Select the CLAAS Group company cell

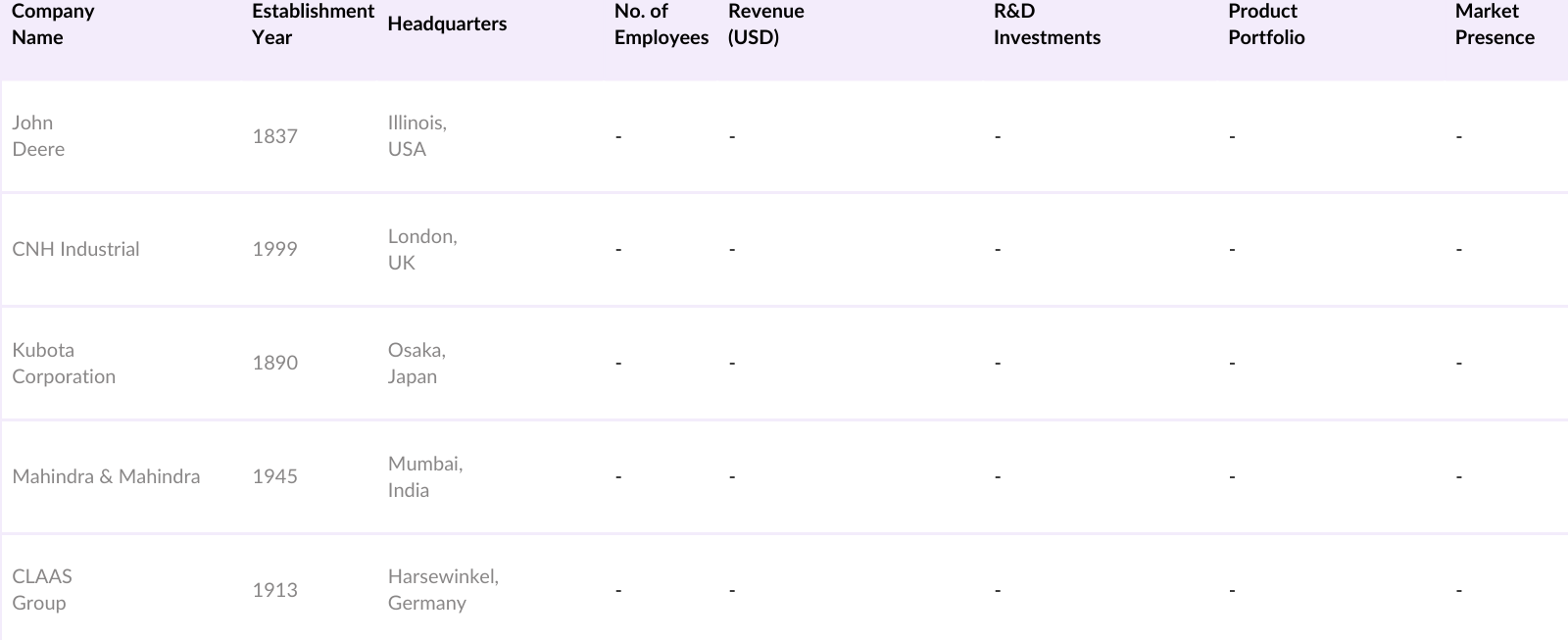click(41, 589)
